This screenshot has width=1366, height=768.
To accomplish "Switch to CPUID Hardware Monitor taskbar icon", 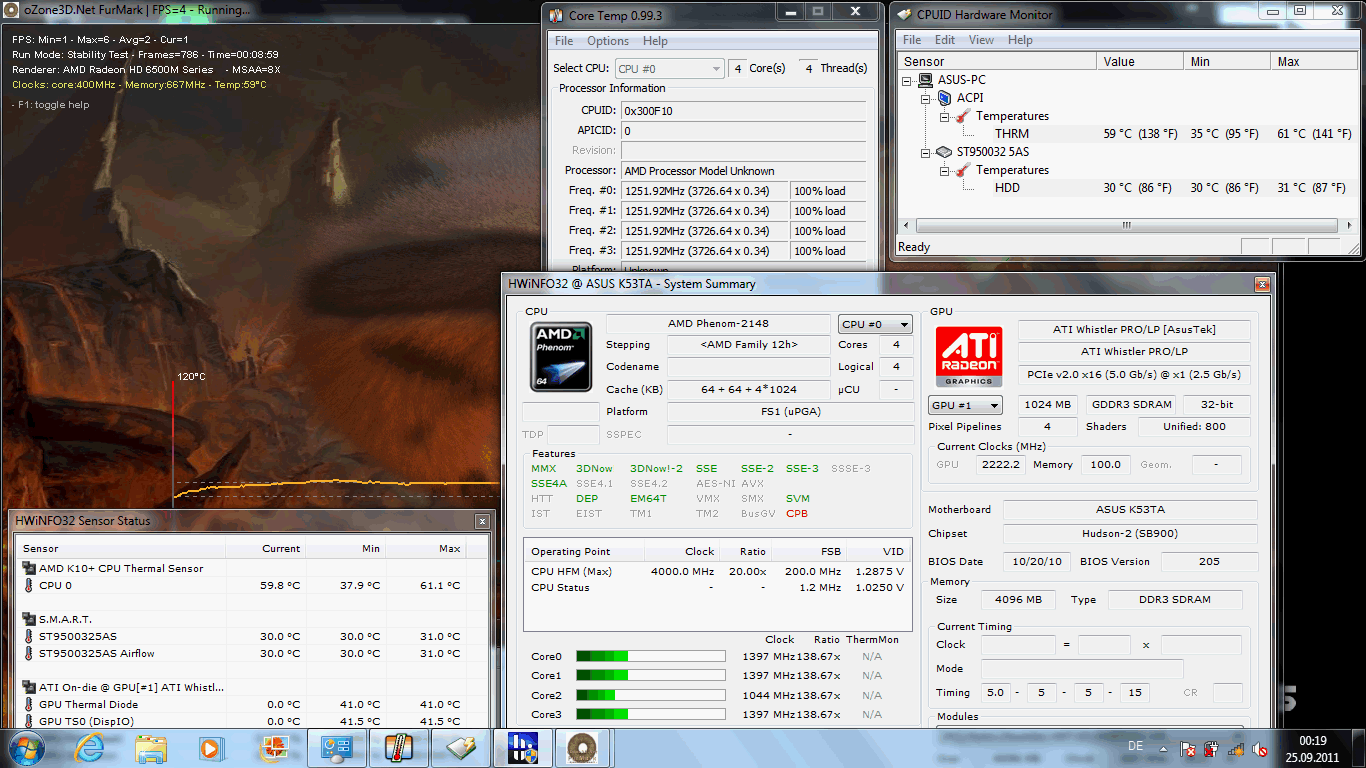I will click(460, 747).
